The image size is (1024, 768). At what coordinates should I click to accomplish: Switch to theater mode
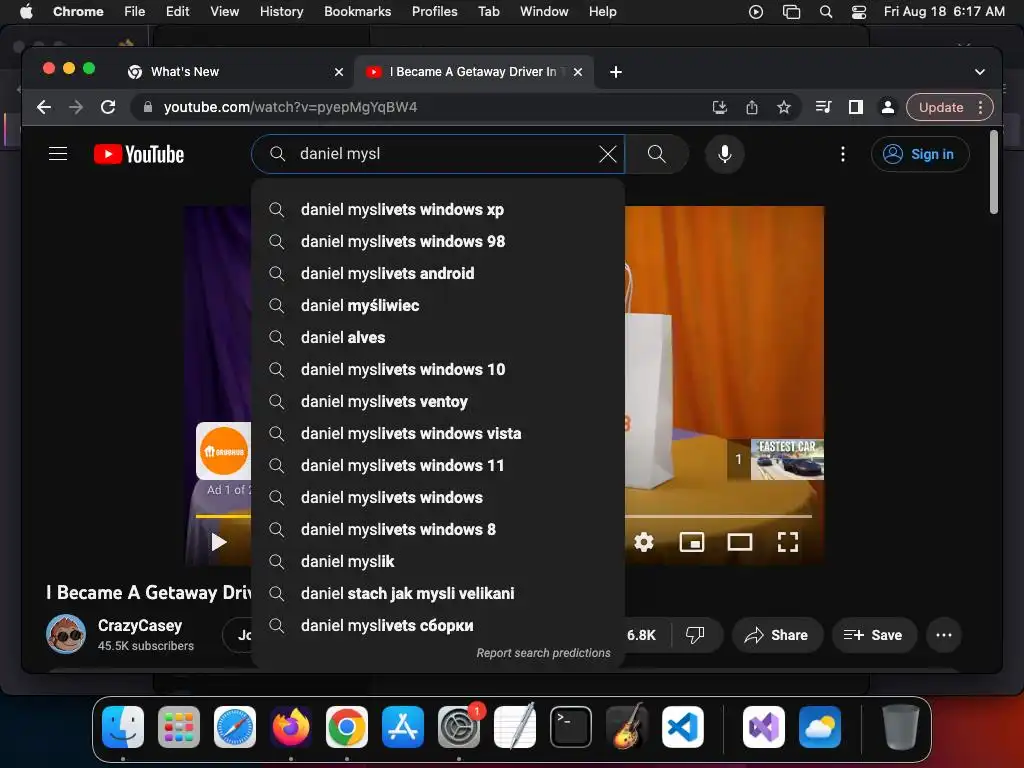coord(739,542)
